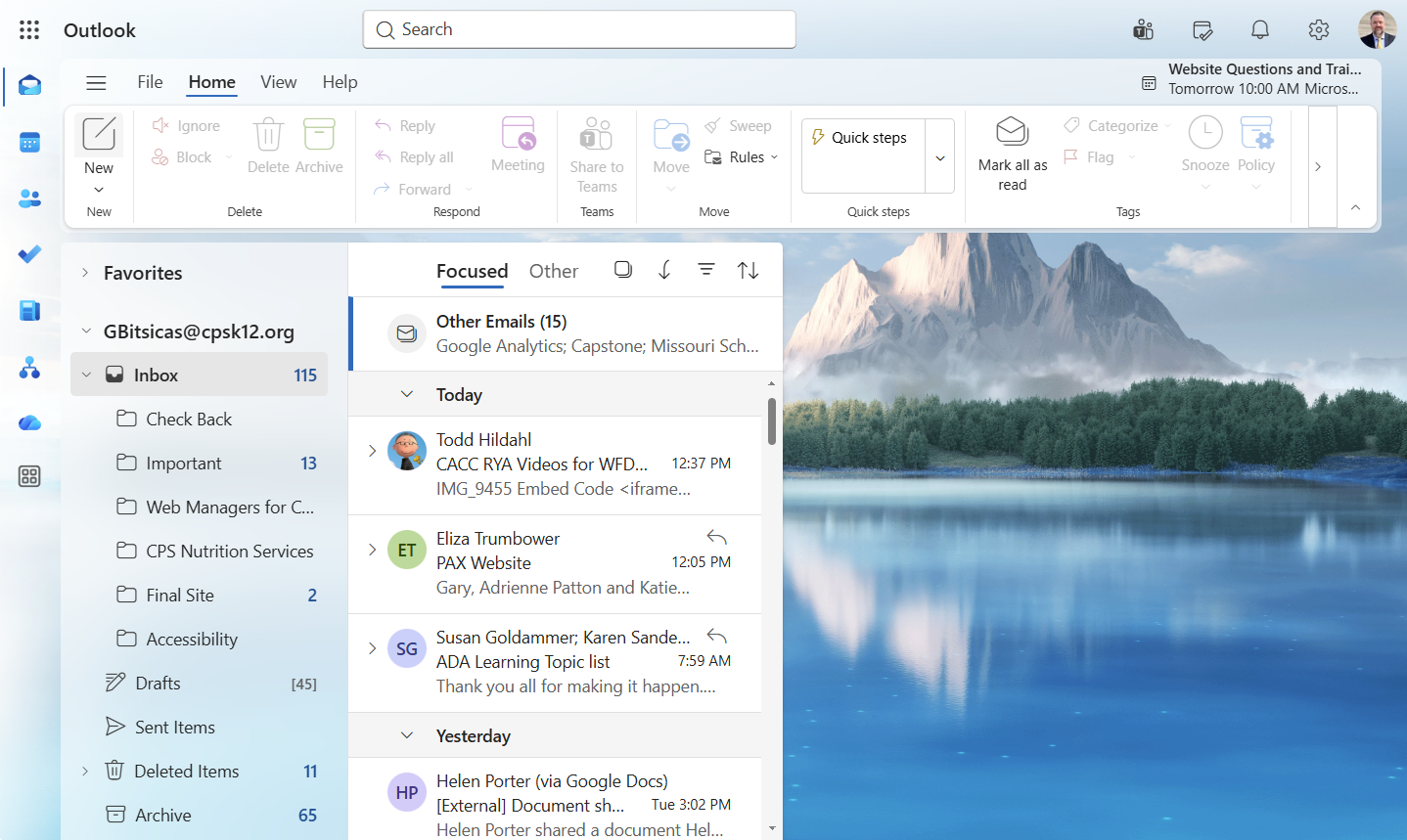Open the Sort arrows icon

click(x=749, y=270)
